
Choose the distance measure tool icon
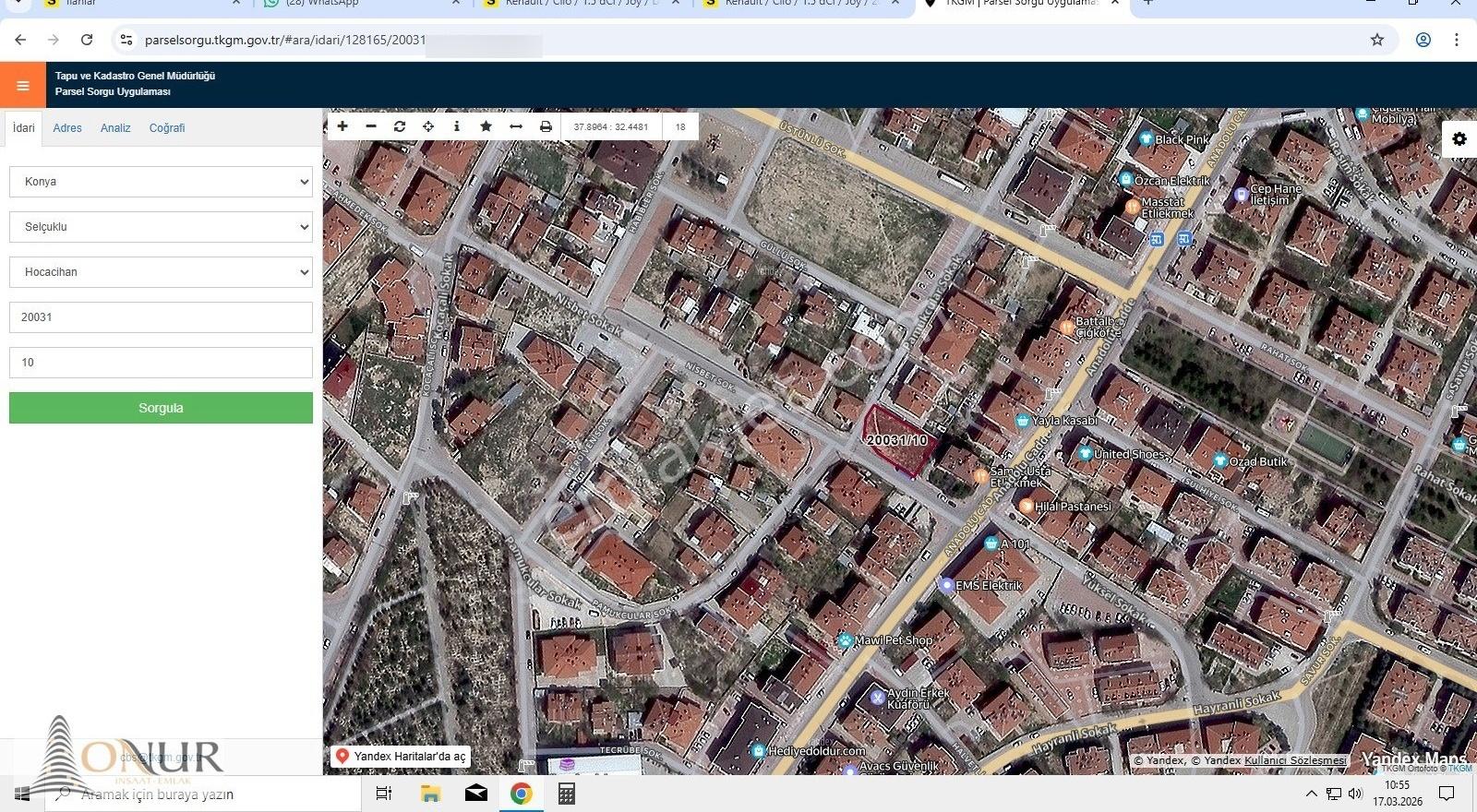[516, 126]
